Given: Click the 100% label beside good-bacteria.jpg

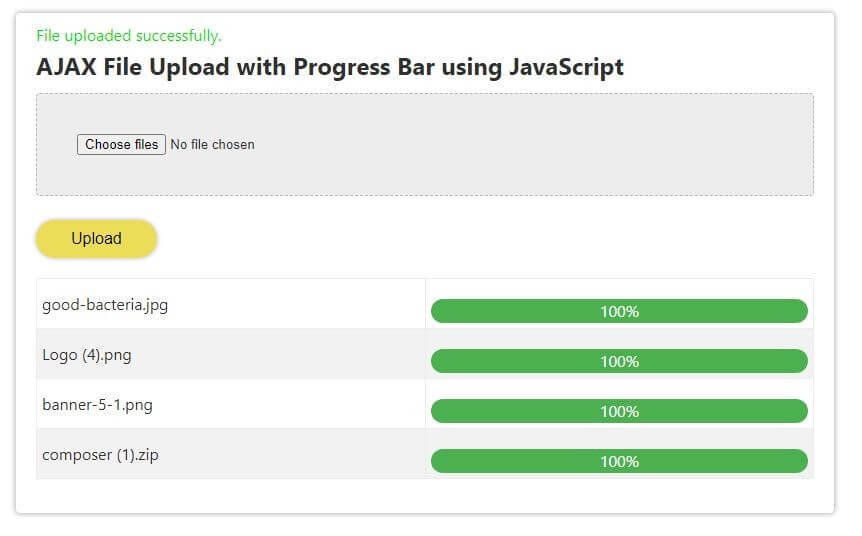Looking at the screenshot, I should pos(619,312).
